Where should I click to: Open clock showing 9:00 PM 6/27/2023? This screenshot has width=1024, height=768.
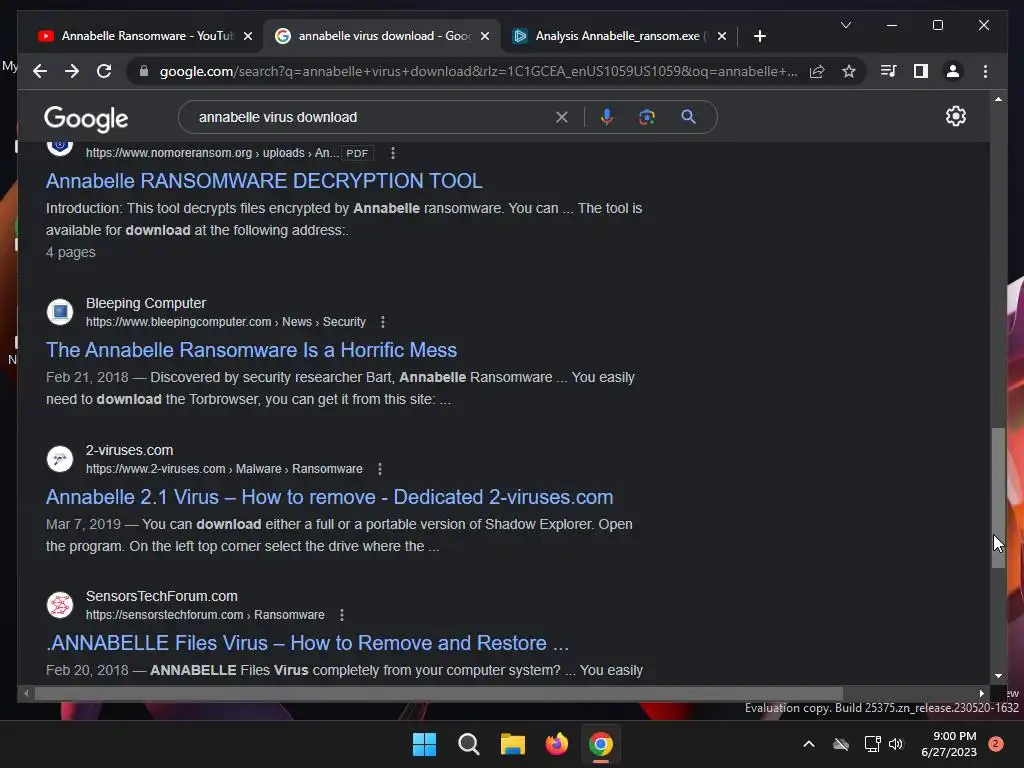pos(948,744)
